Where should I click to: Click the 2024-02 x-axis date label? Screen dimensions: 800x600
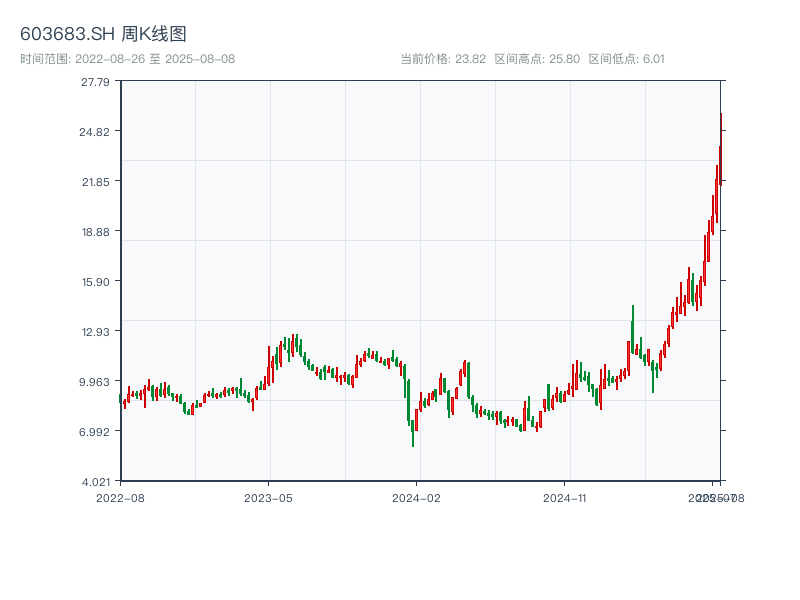click(x=416, y=497)
